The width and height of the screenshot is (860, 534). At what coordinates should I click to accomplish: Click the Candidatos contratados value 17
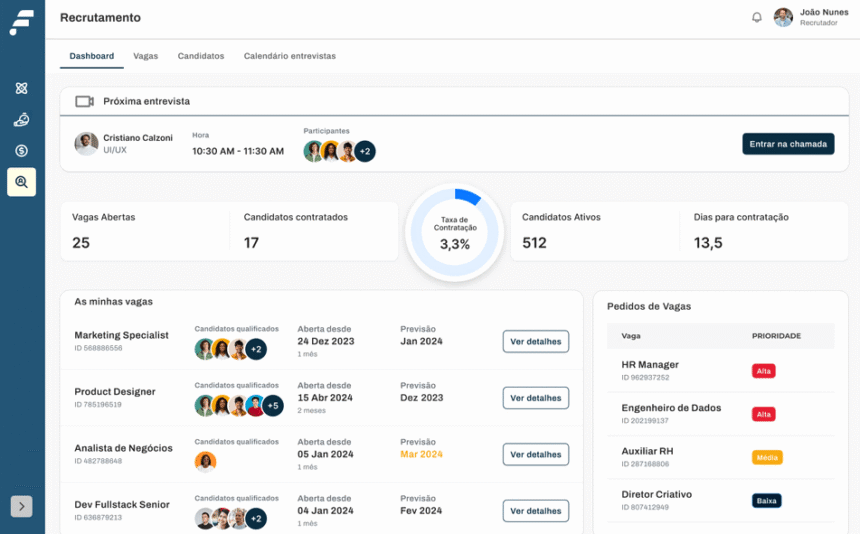[251, 243]
